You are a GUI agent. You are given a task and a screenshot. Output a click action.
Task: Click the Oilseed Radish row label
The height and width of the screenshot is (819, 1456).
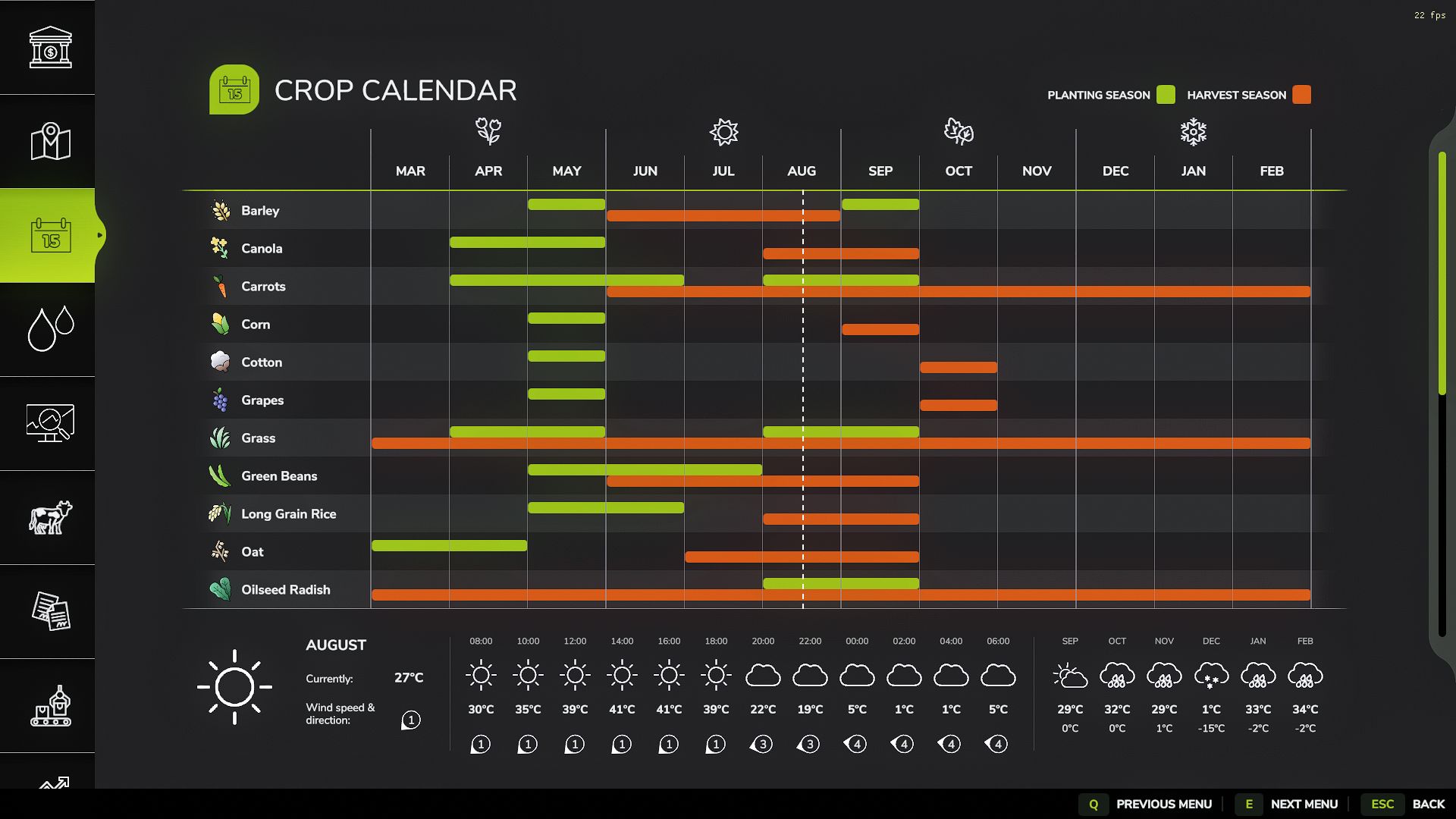[285, 590]
